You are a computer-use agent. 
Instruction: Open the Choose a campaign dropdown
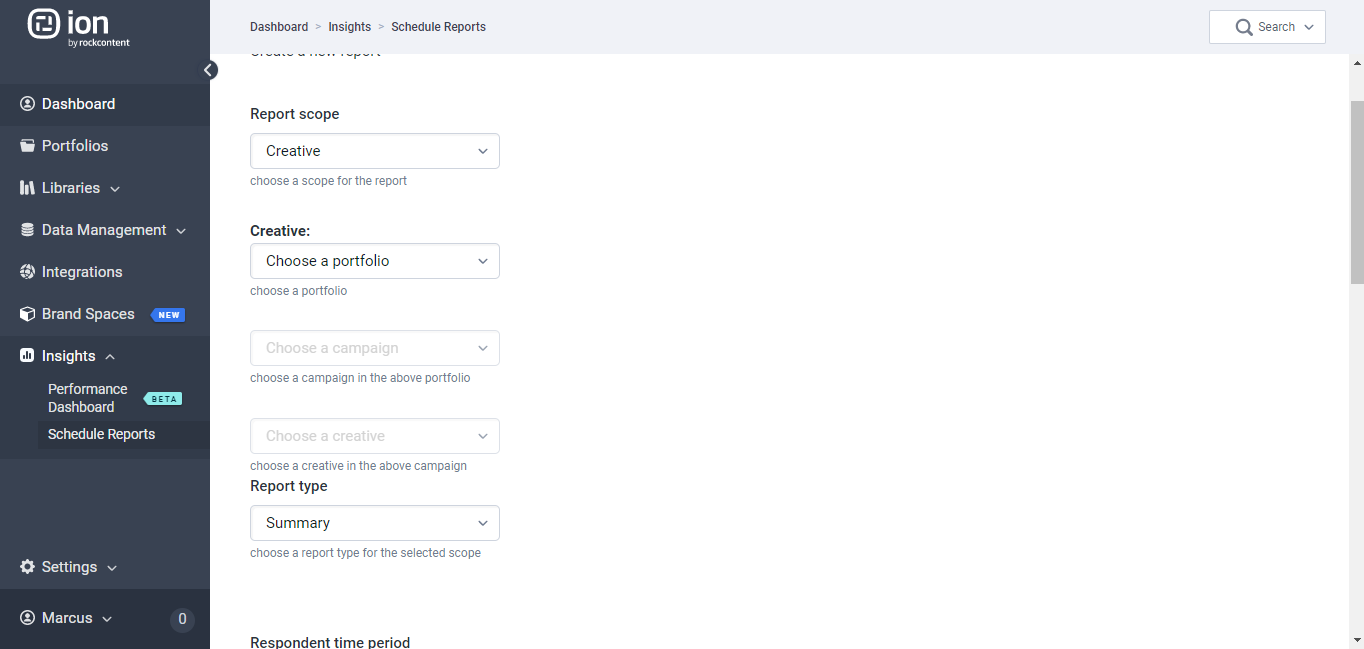pyautogui.click(x=375, y=348)
